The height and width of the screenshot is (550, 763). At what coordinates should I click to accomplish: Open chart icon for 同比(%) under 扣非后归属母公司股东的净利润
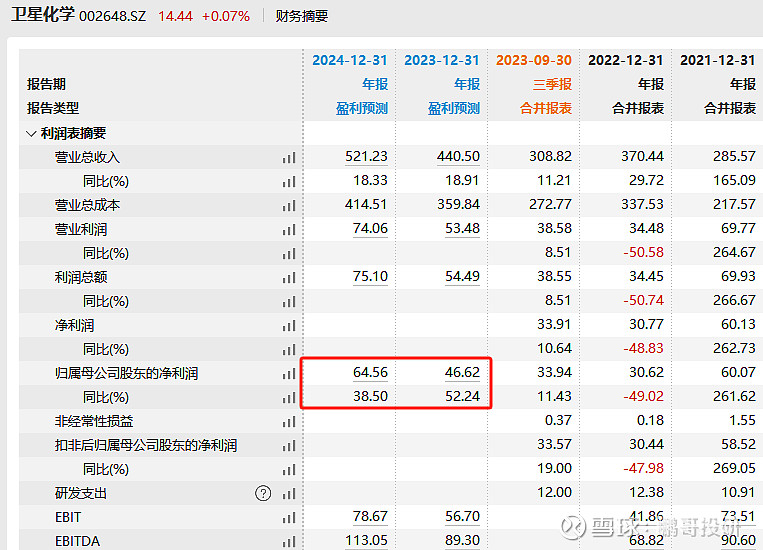[x=289, y=470]
